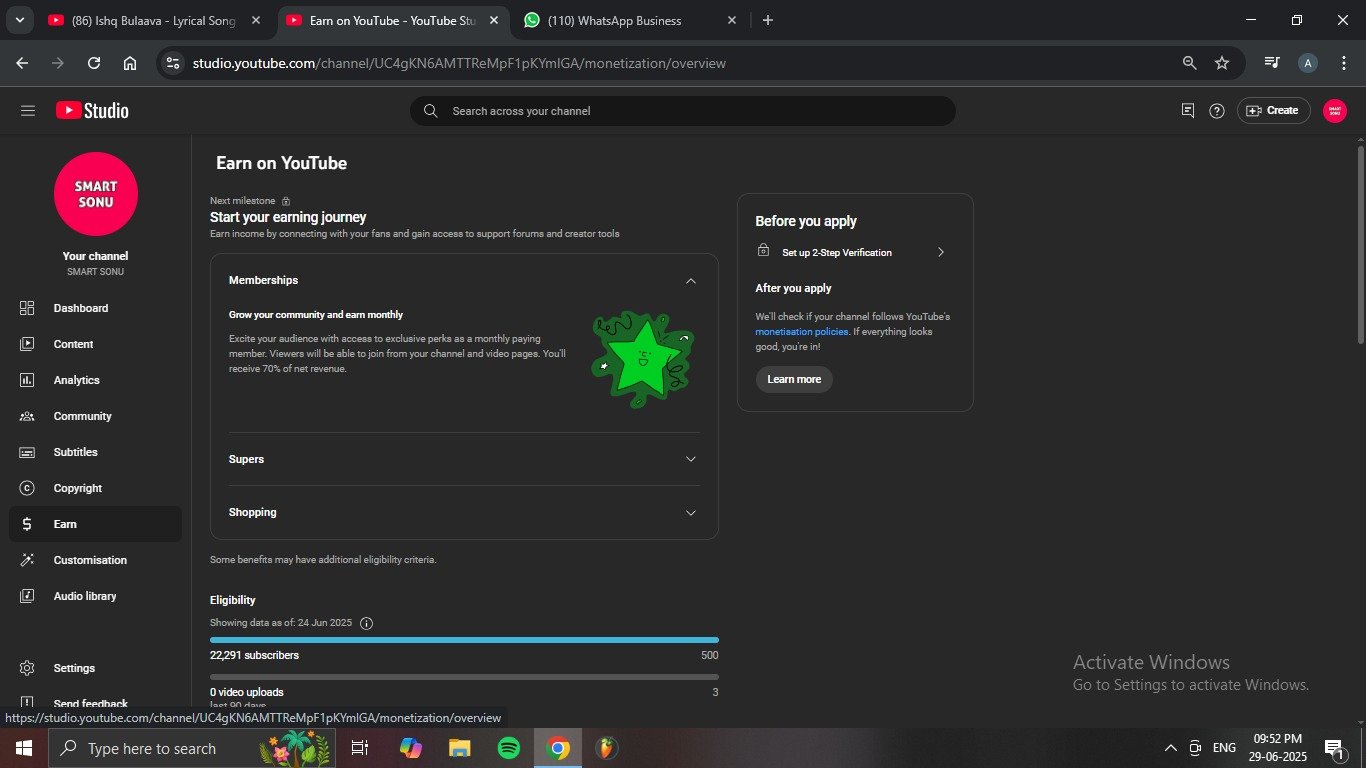Expand the Supers section

click(690, 459)
